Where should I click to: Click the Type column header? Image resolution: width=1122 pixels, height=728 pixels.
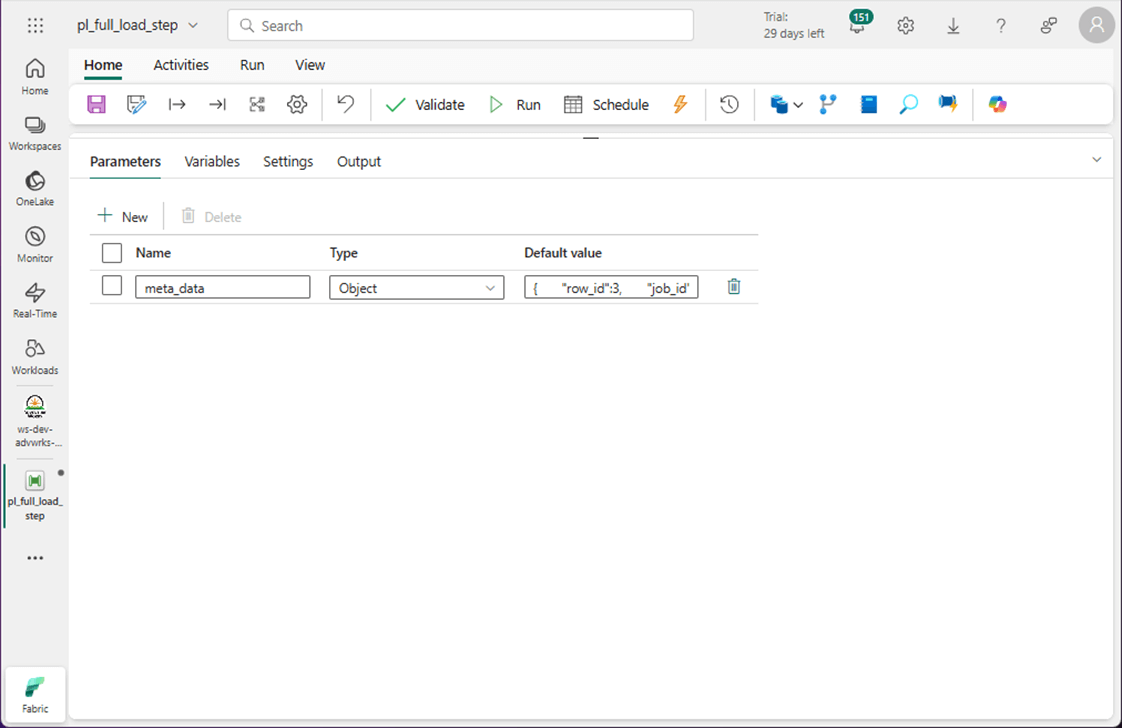coord(343,253)
